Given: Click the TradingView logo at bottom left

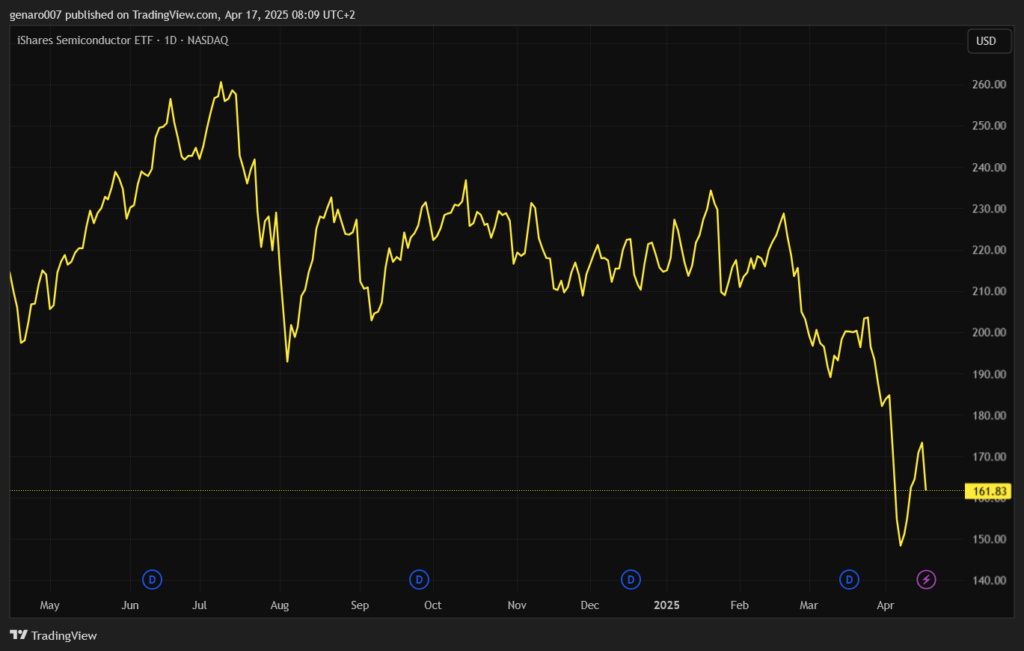Looking at the screenshot, I should [x=54, y=635].
